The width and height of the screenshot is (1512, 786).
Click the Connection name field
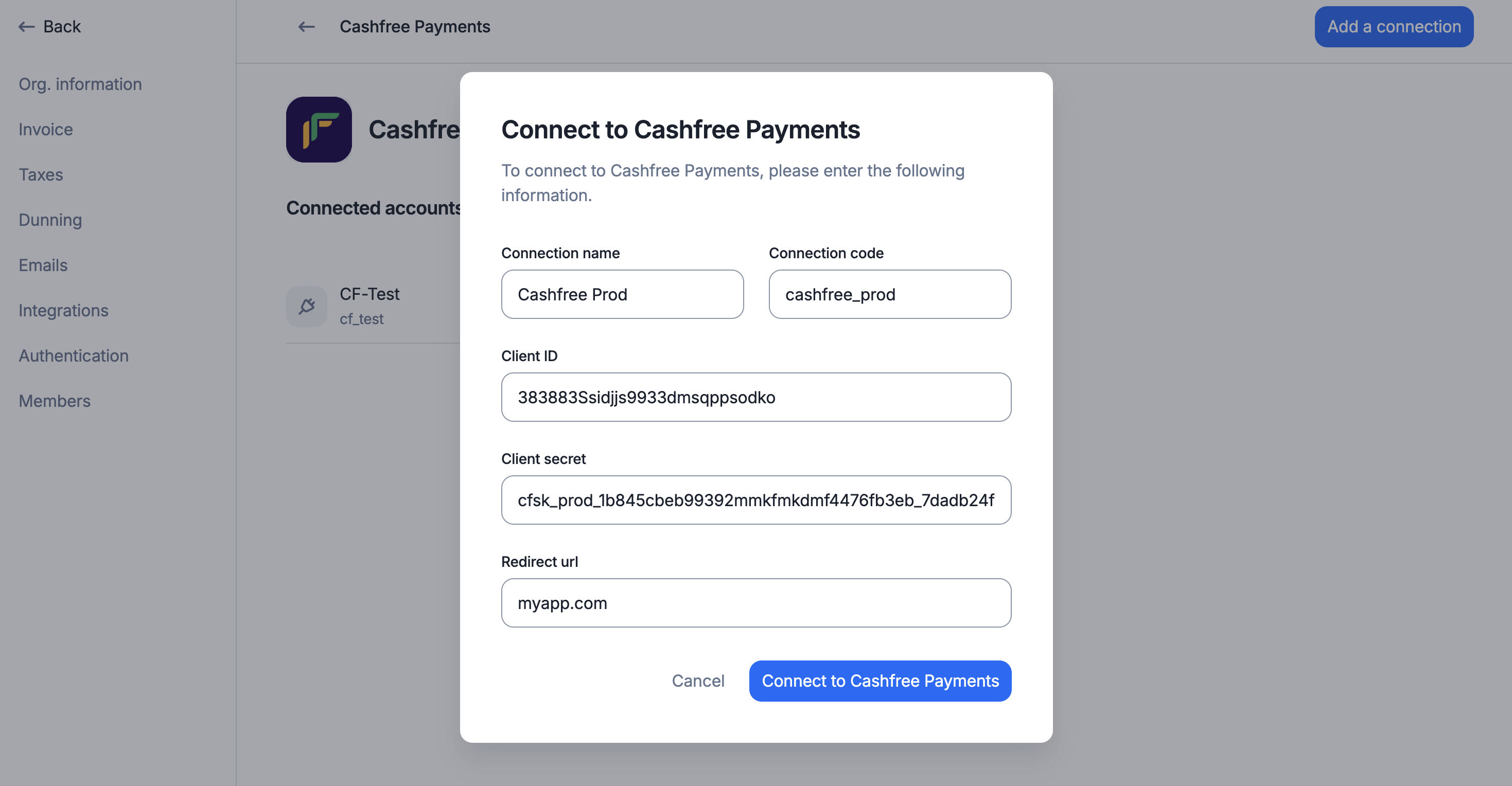click(x=622, y=294)
